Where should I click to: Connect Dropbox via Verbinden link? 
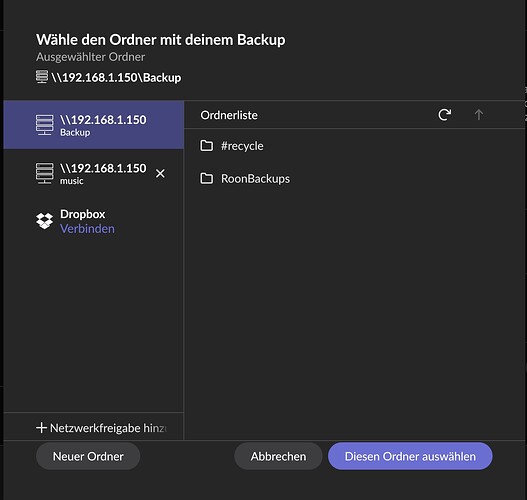[x=87, y=228]
